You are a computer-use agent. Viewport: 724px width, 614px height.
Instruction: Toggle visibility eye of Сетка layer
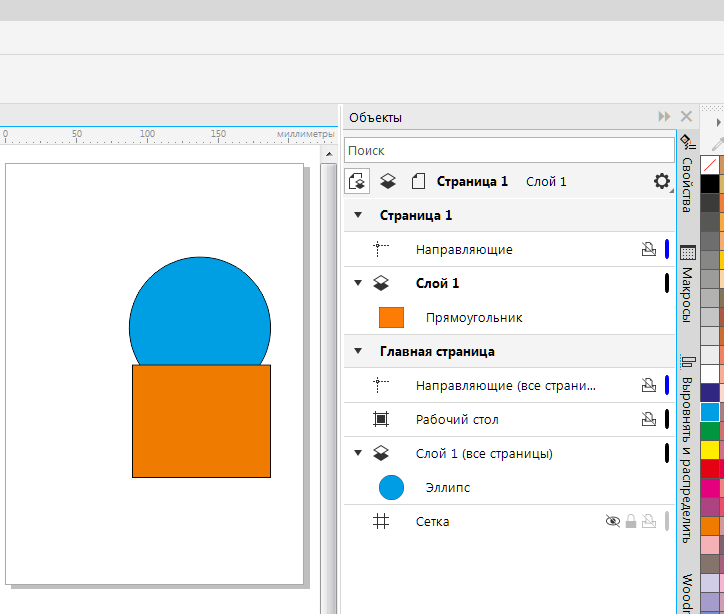(x=613, y=521)
